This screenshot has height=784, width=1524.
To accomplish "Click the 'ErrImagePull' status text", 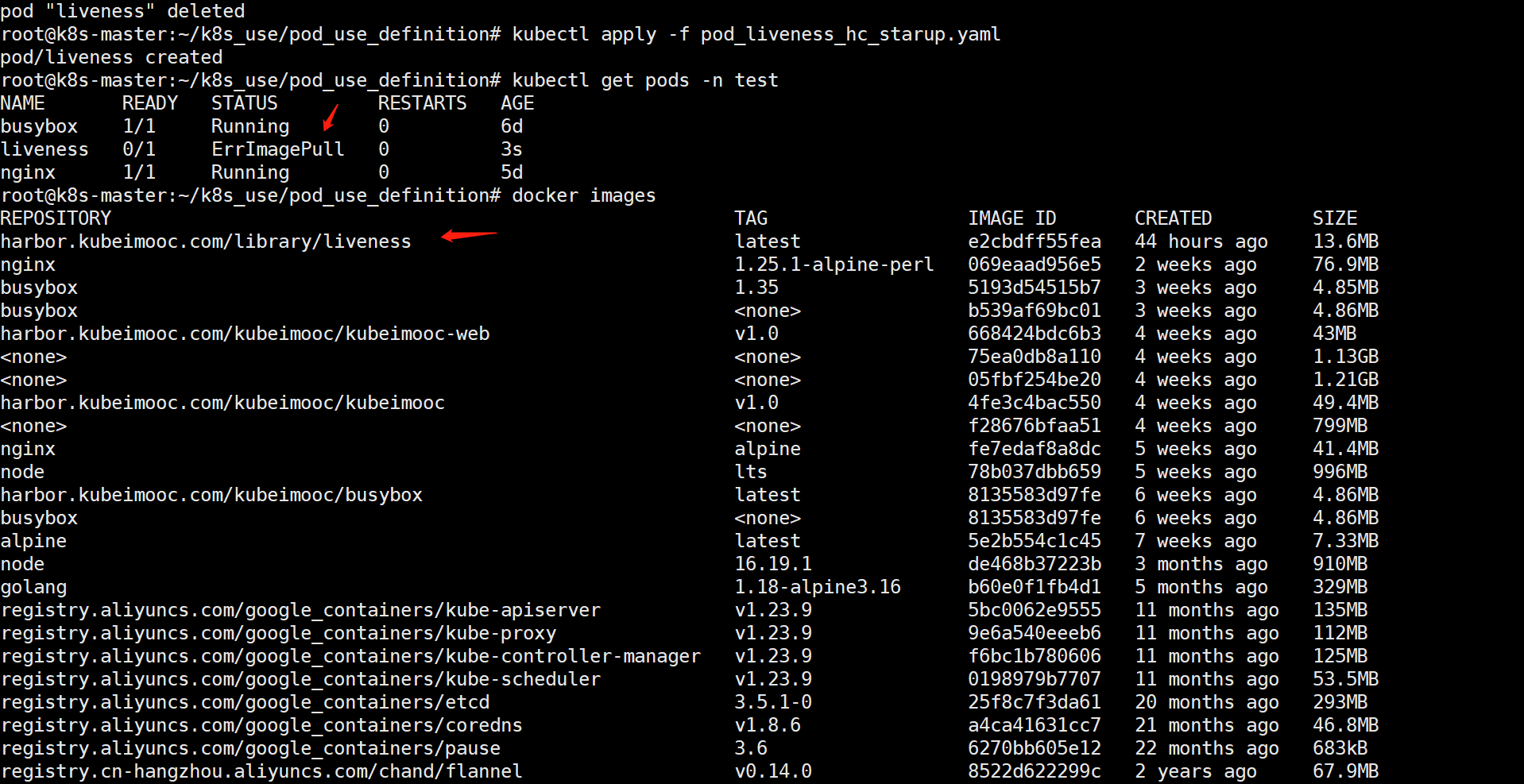I will pos(277,149).
